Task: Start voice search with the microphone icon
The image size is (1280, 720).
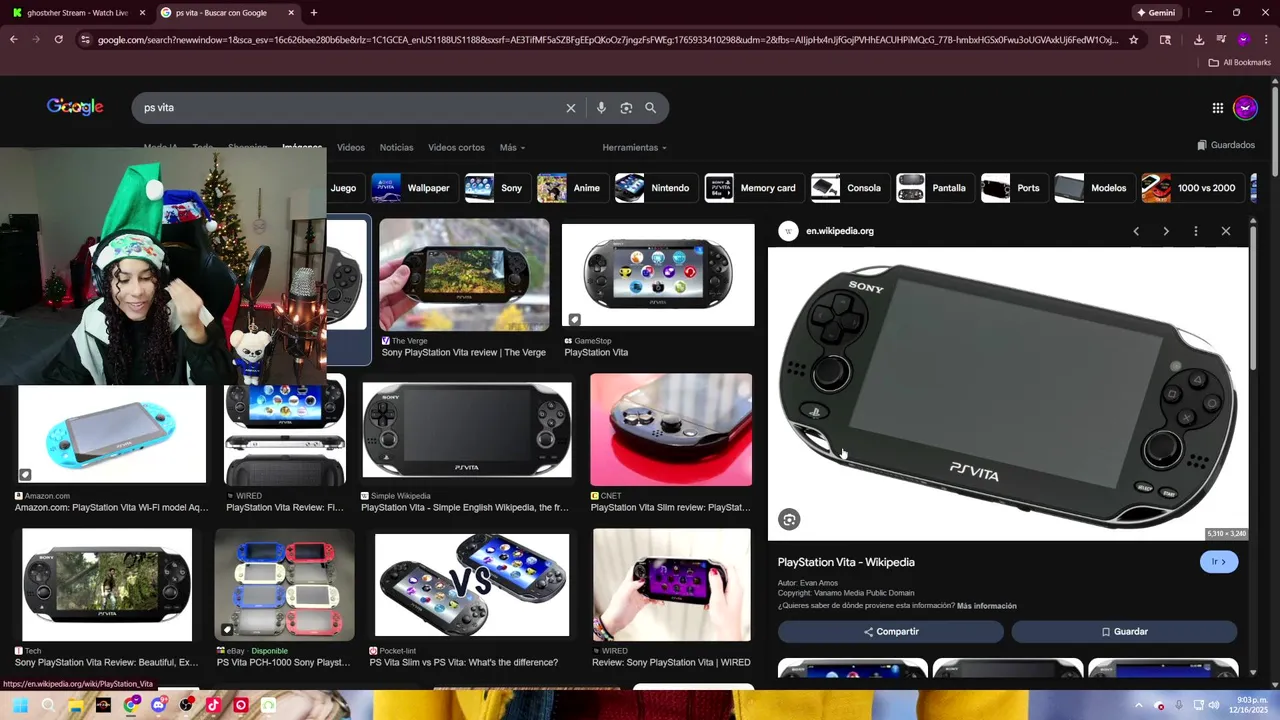Action: [x=601, y=108]
